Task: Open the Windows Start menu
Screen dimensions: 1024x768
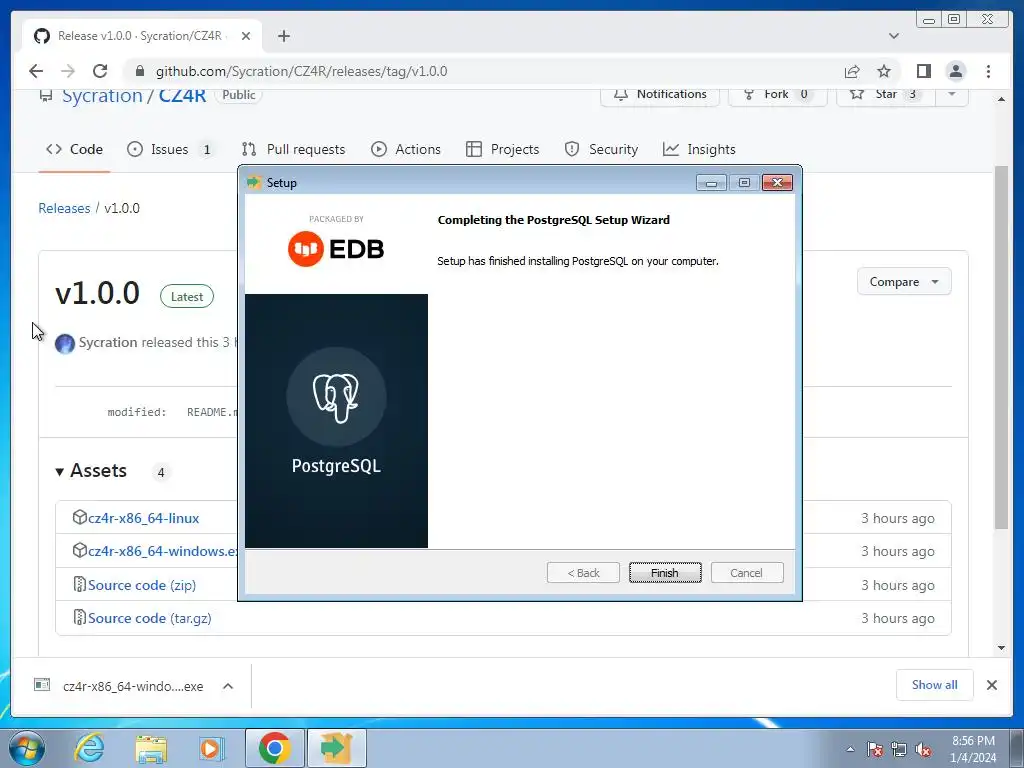Action: click(27, 748)
